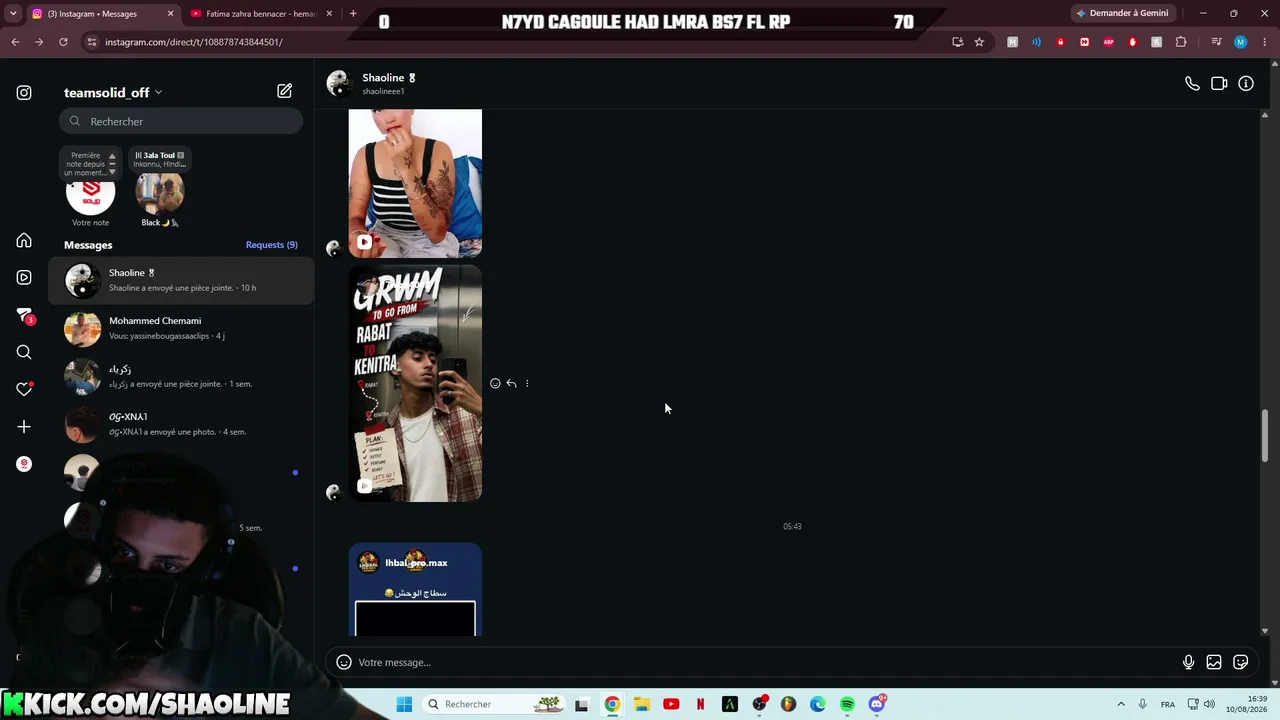Screen dimensions: 1280x720
Task: Close the Instagram Messages tab
Action: (170, 14)
